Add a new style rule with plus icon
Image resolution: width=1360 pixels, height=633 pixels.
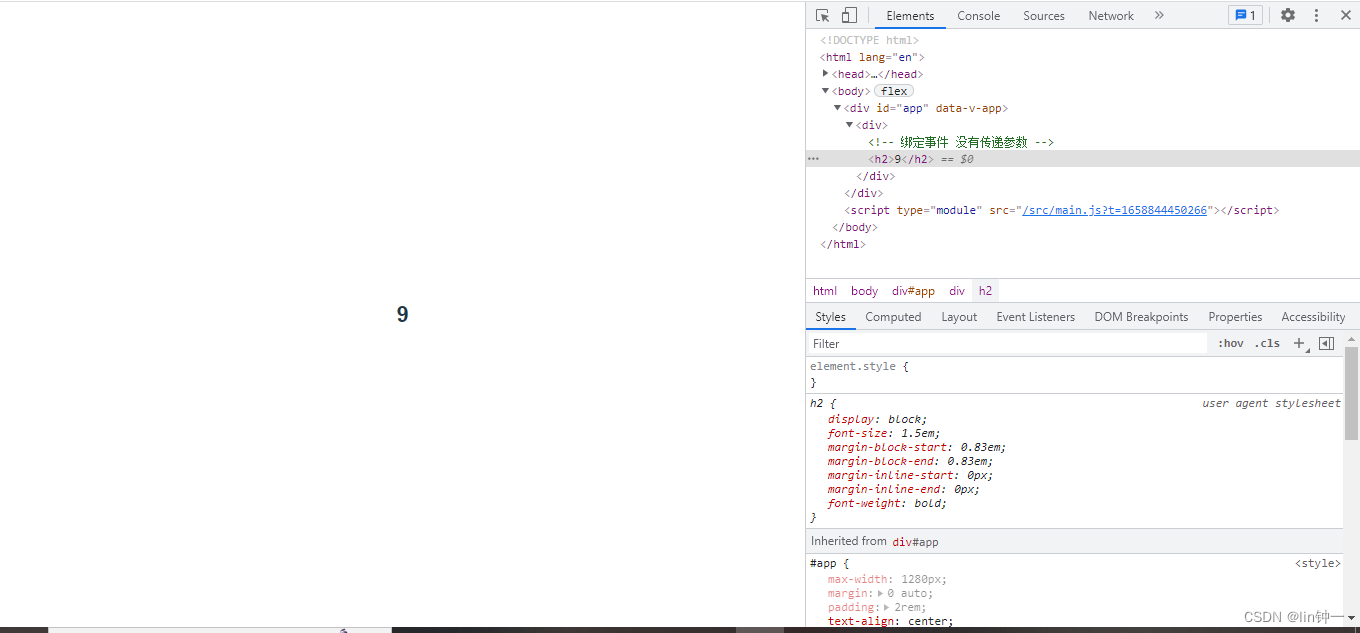tap(1299, 343)
